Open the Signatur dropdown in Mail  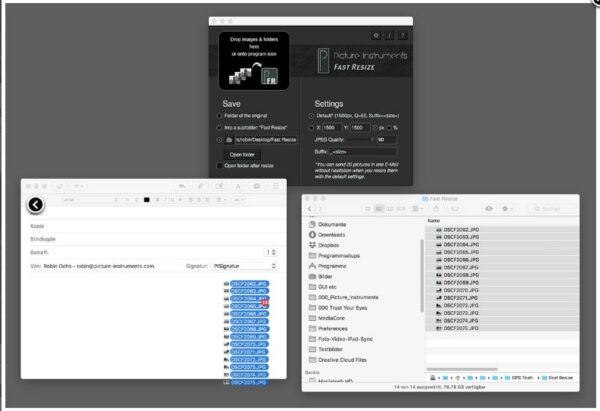(x=244, y=266)
